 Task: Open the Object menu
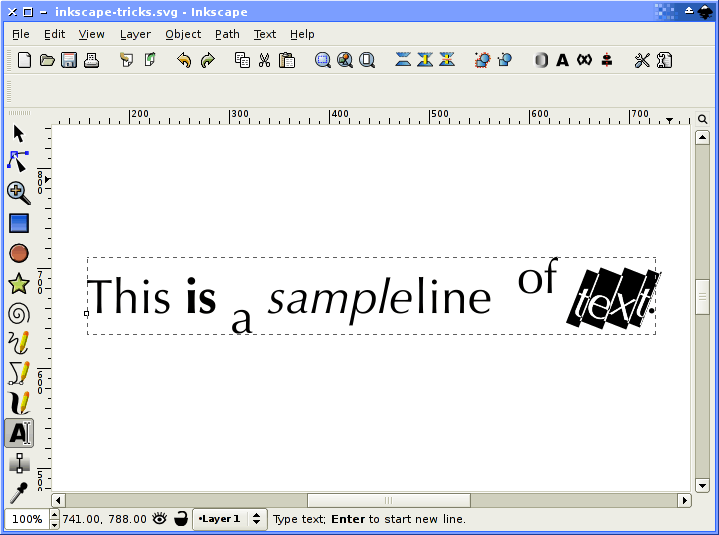tap(183, 34)
